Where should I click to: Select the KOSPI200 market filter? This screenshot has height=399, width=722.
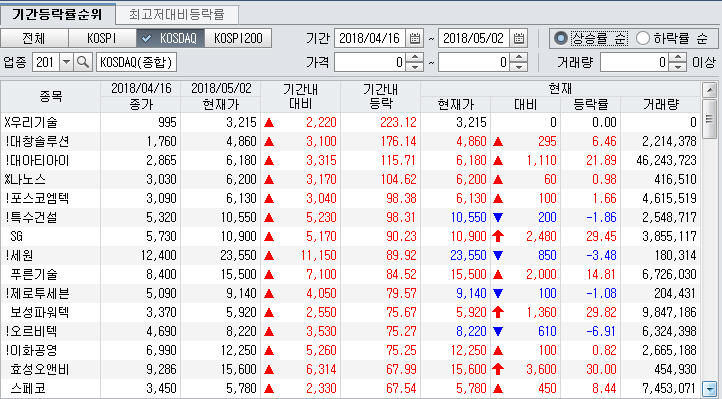[238, 38]
